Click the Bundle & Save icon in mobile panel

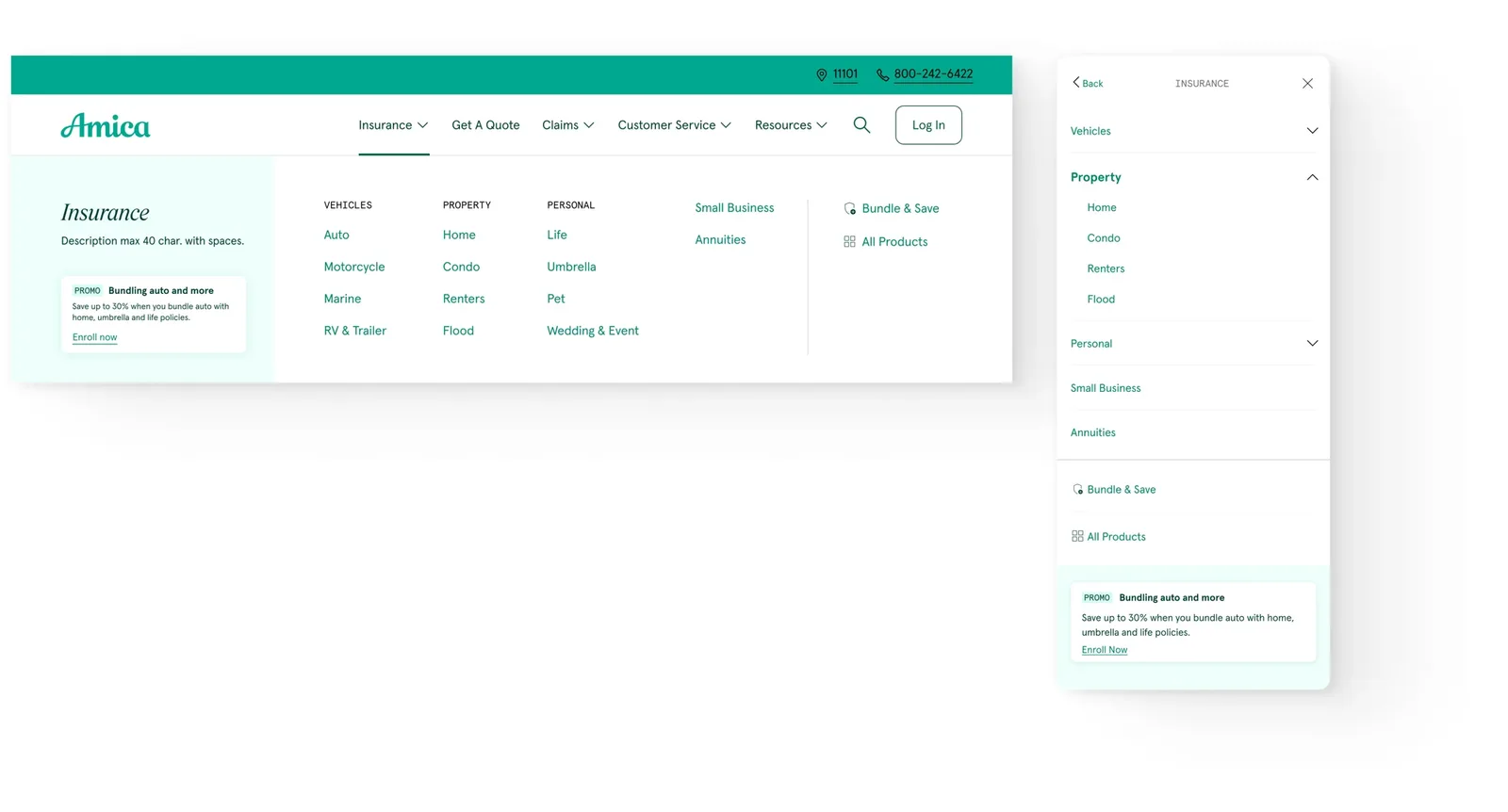click(x=1078, y=489)
